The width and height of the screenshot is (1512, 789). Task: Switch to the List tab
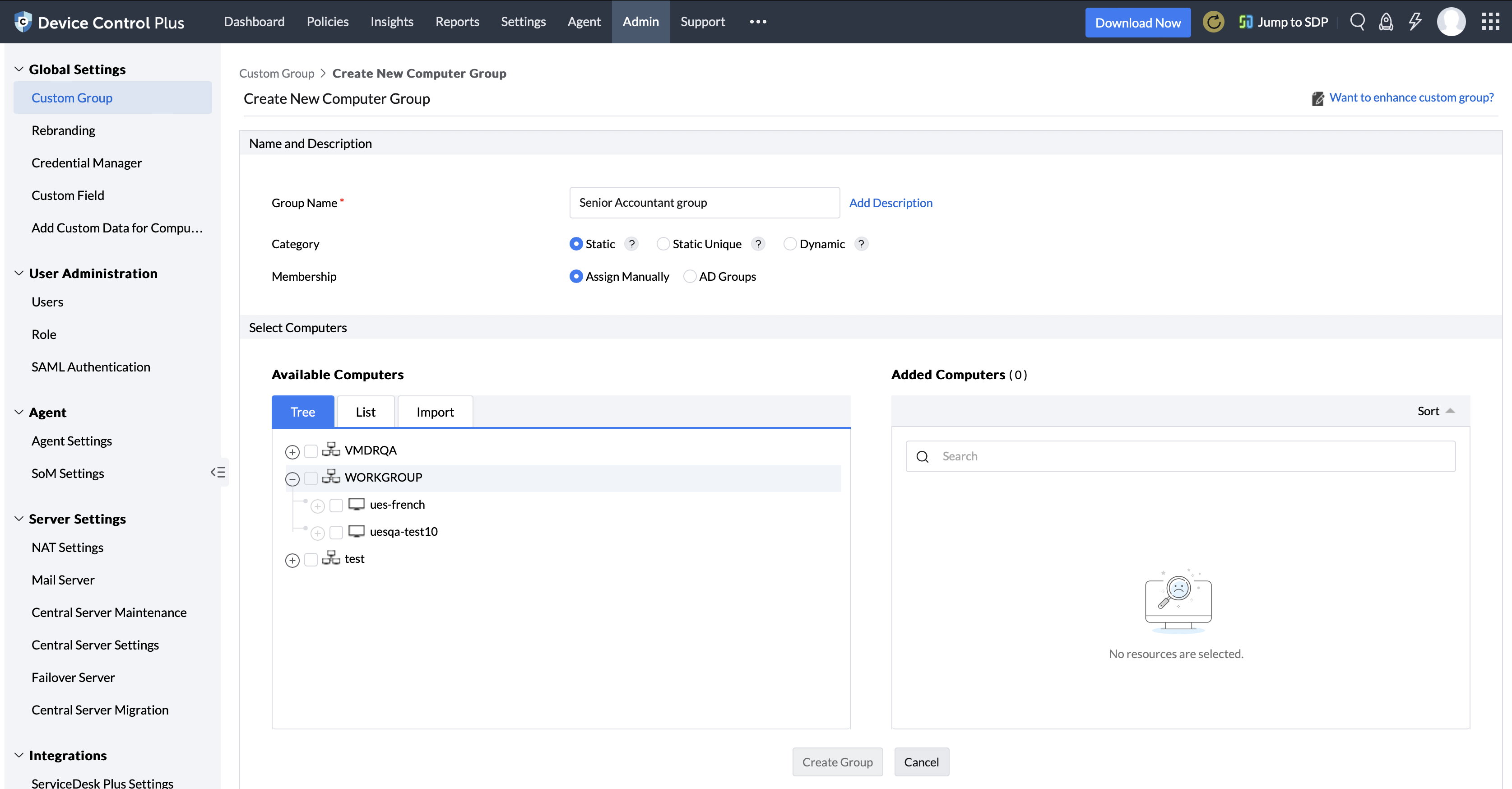click(365, 412)
